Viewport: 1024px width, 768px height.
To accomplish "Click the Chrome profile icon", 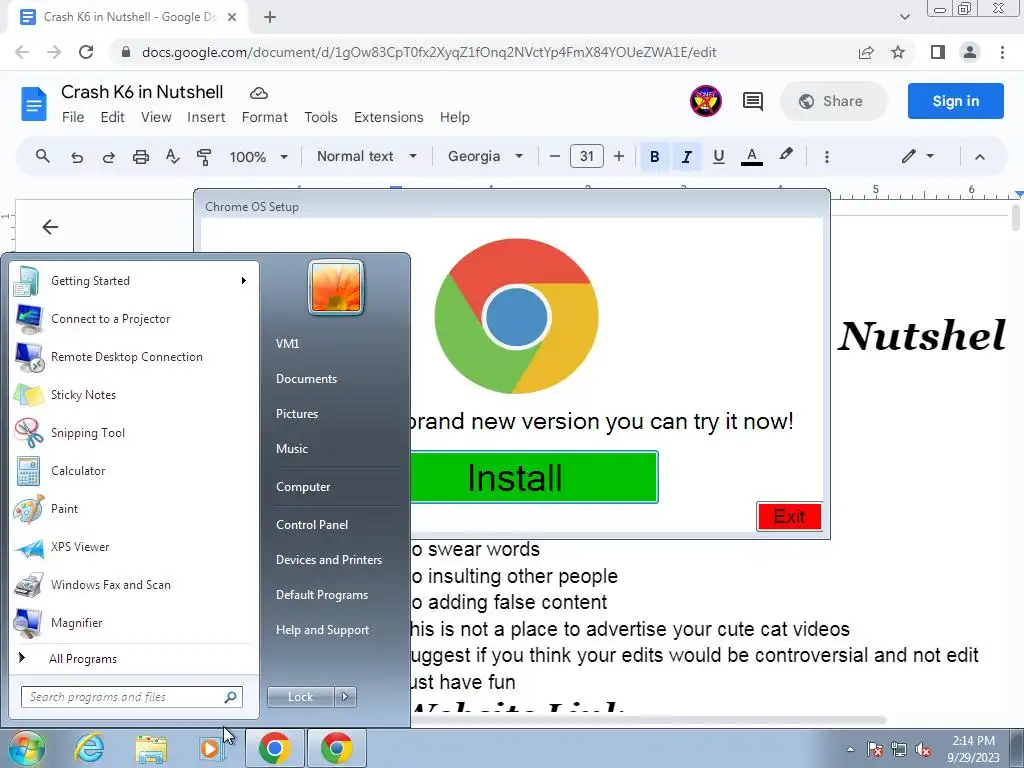I will click(970, 52).
